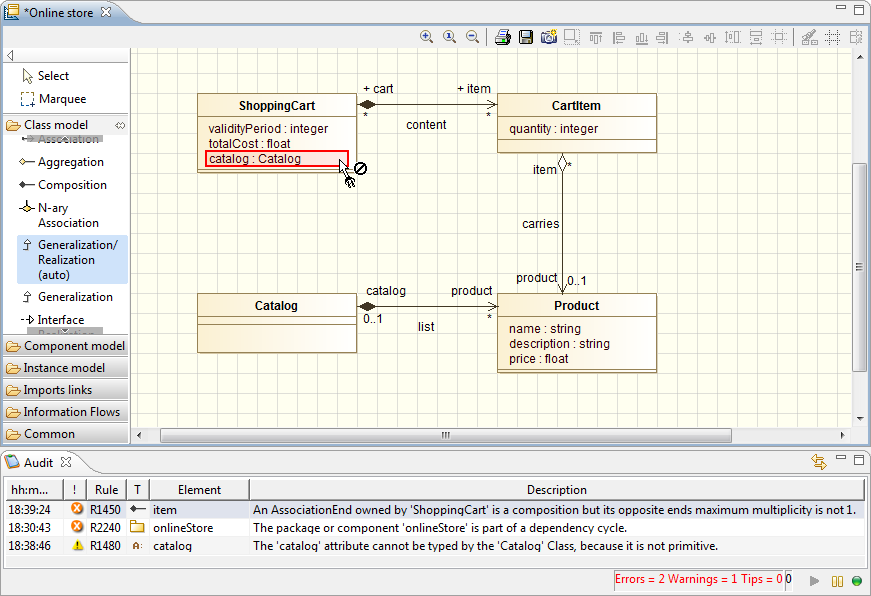
Task: Choose the Aggregation tool
Action: pos(70,162)
